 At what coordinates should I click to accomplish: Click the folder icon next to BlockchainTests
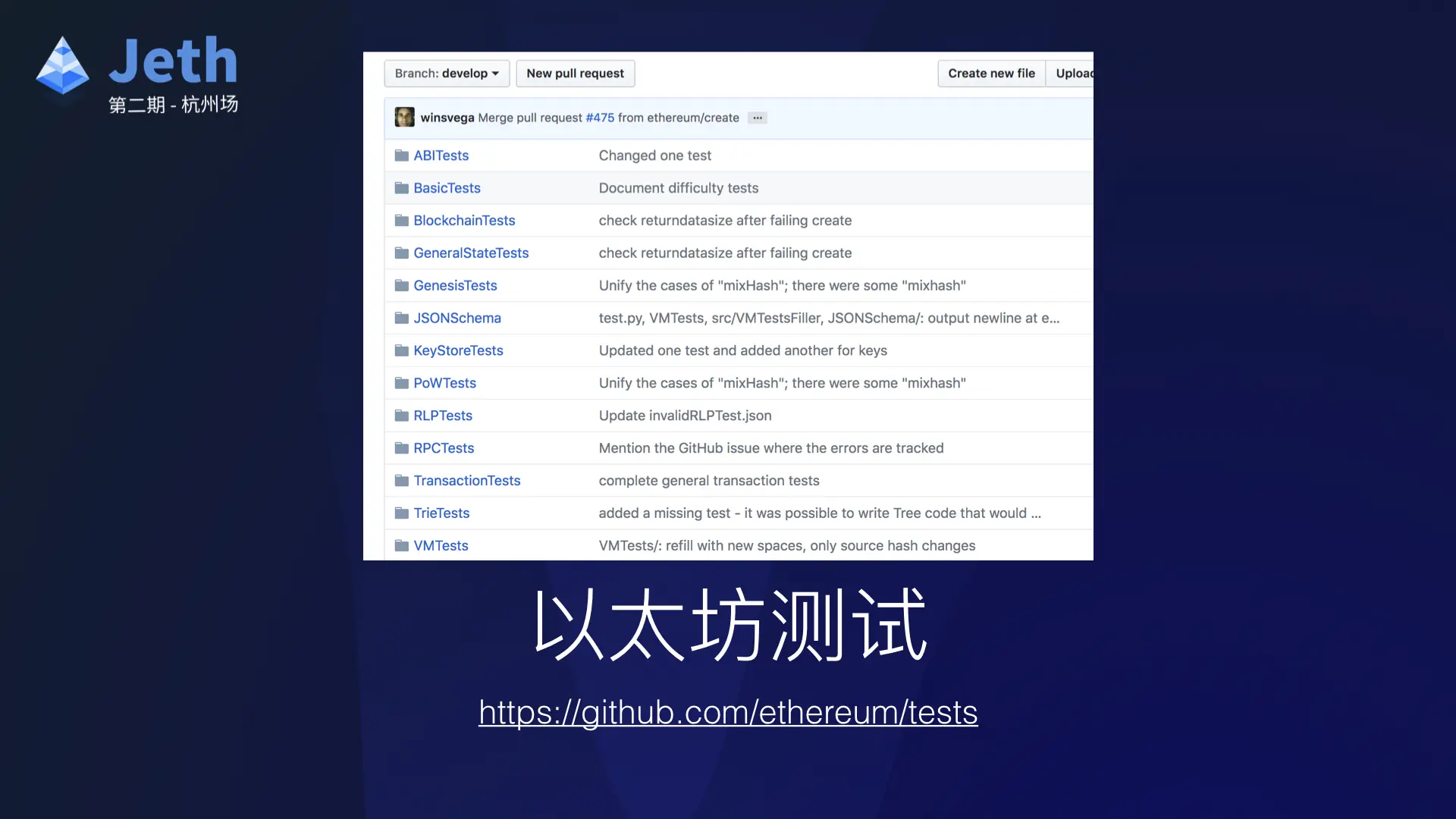click(401, 221)
